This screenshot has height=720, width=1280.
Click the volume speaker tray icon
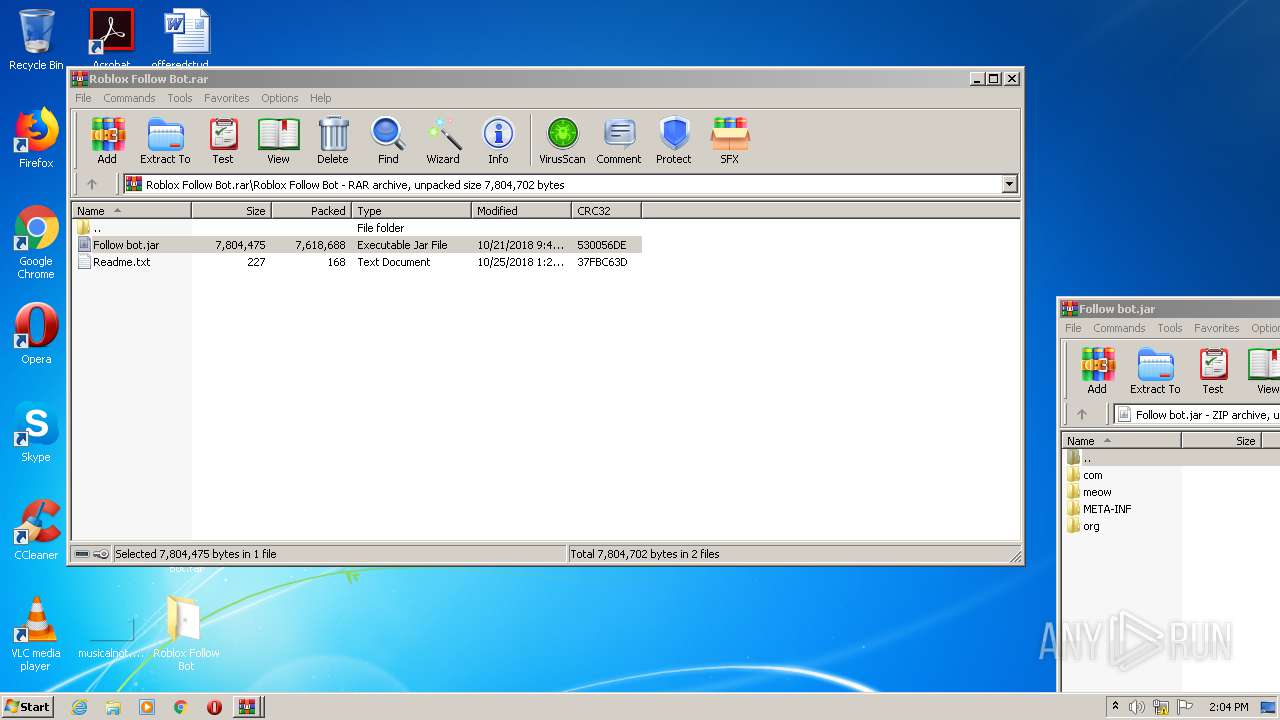coord(1137,707)
